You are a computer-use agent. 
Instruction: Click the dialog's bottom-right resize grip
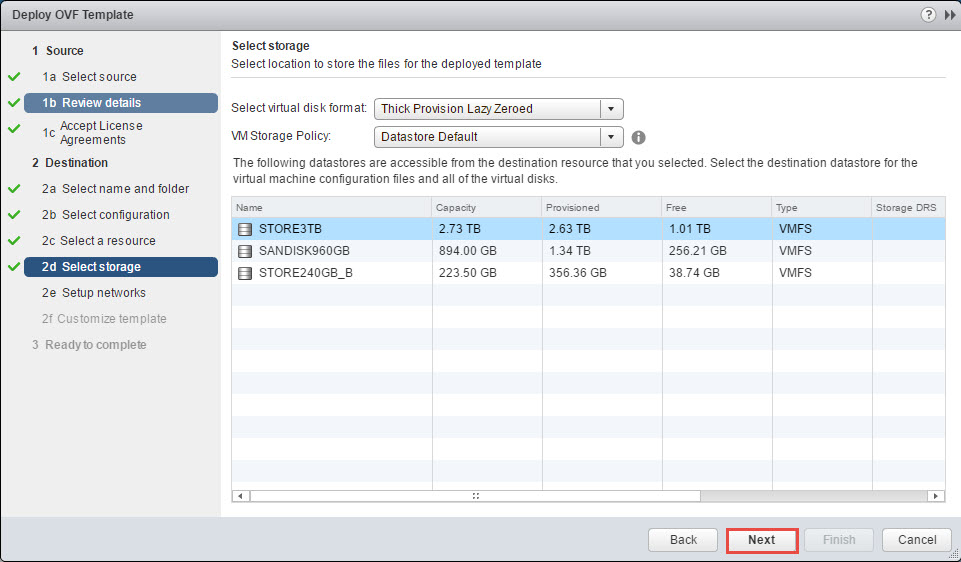pyautogui.click(x=954, y=555)
